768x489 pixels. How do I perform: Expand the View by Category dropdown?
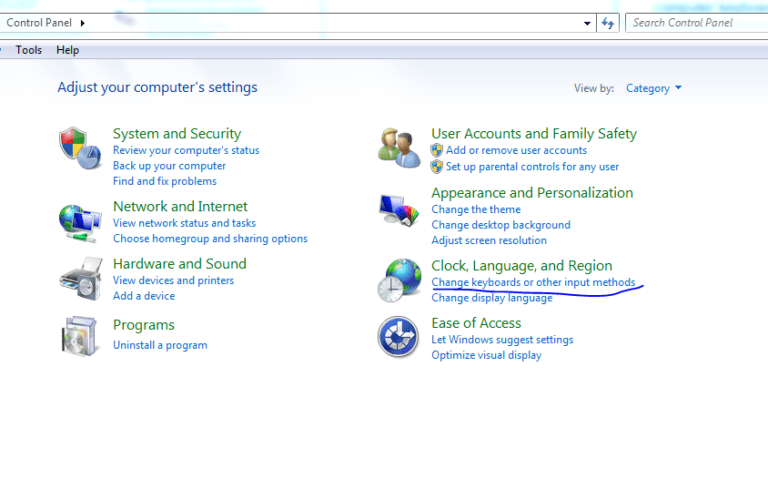coord(654,88)
